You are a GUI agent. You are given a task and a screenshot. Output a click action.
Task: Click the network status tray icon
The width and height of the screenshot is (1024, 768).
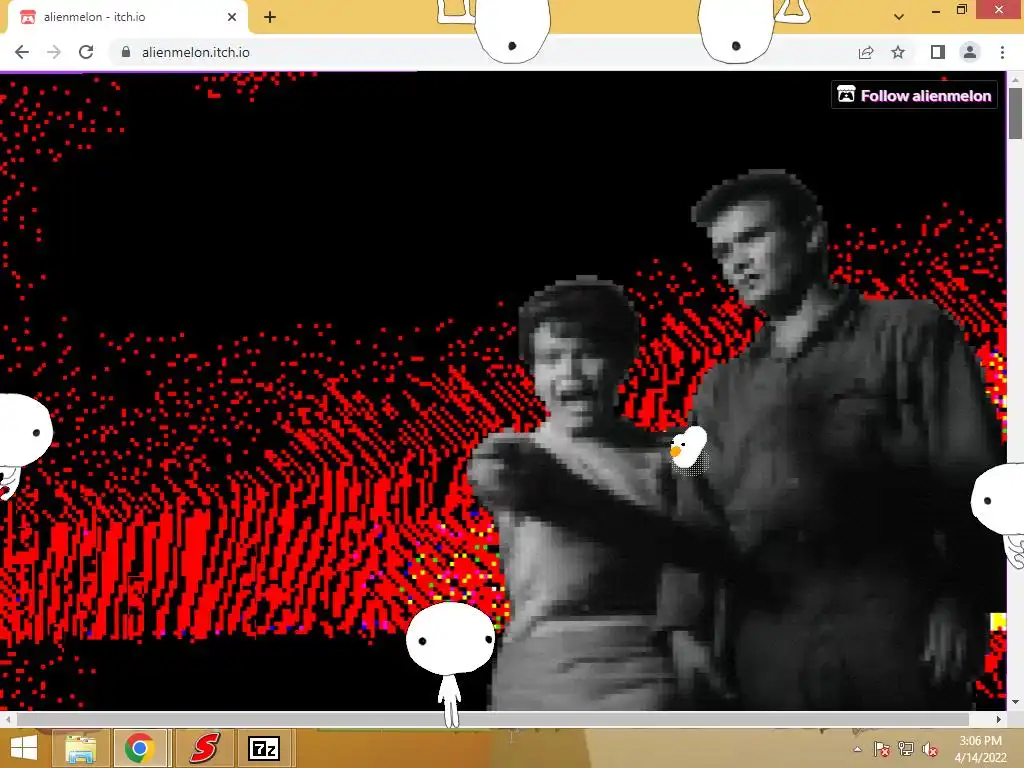906,749
